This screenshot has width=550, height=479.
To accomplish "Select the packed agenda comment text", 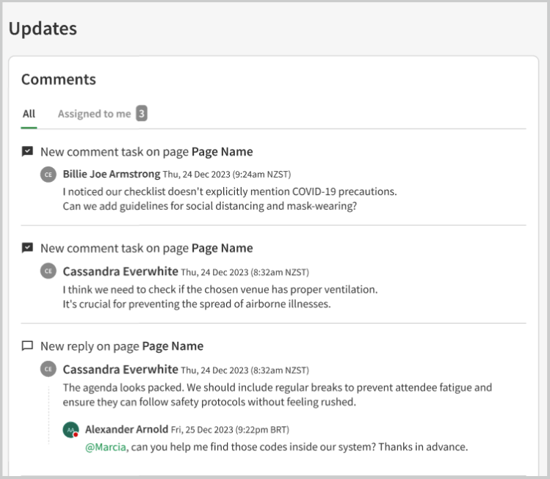I will [x=277, y=394].
